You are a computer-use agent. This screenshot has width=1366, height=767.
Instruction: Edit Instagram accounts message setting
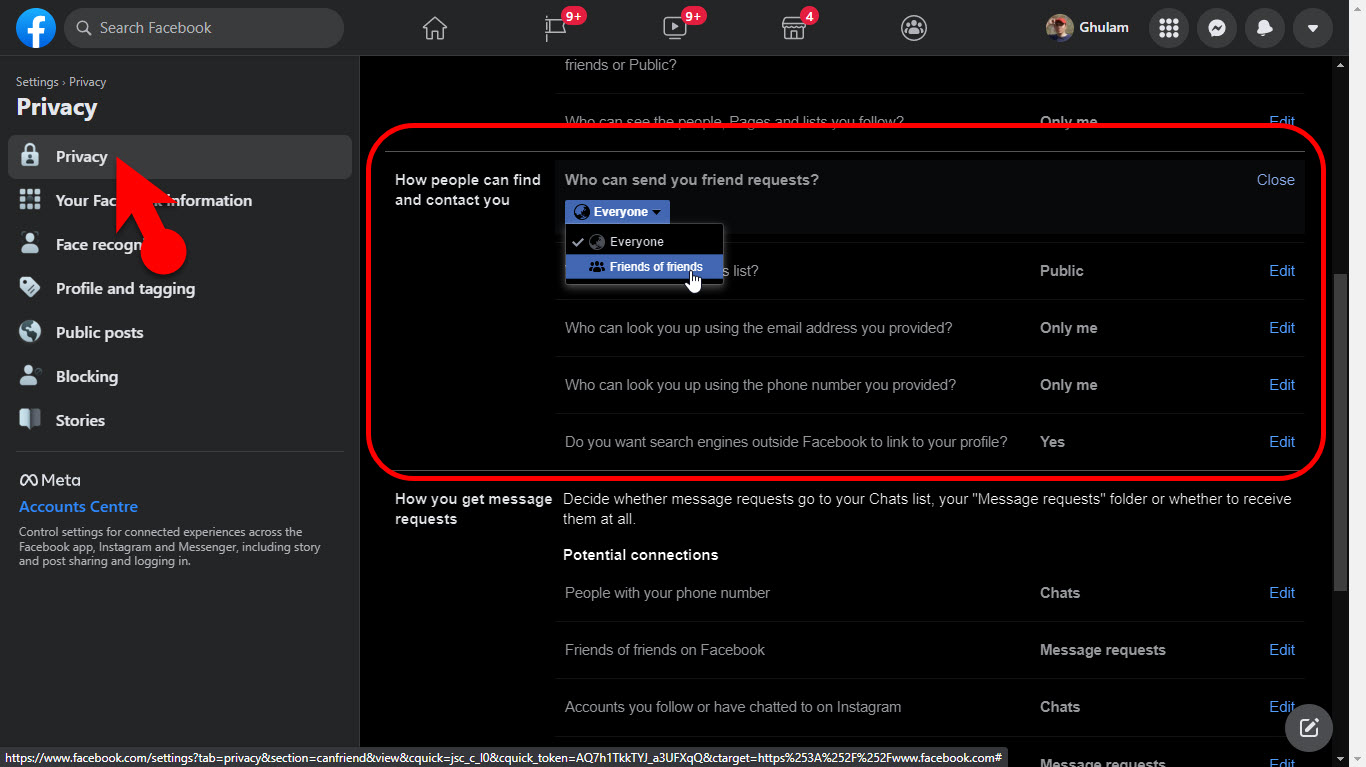1282,707
